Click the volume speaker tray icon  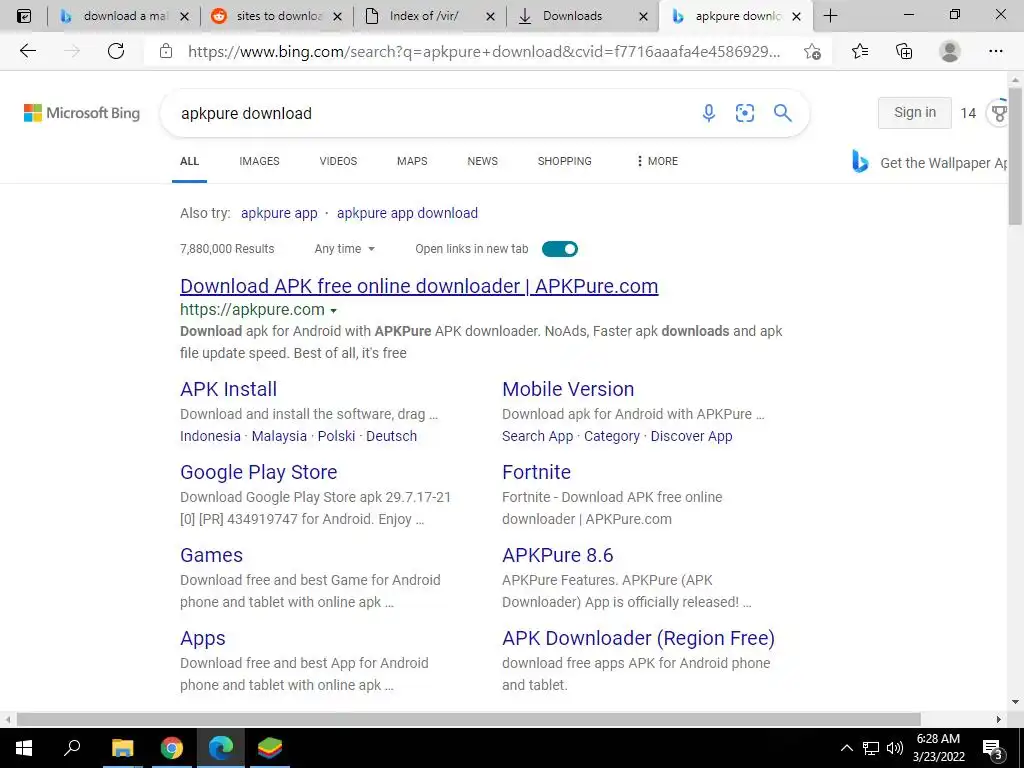(x=895, y=748)
